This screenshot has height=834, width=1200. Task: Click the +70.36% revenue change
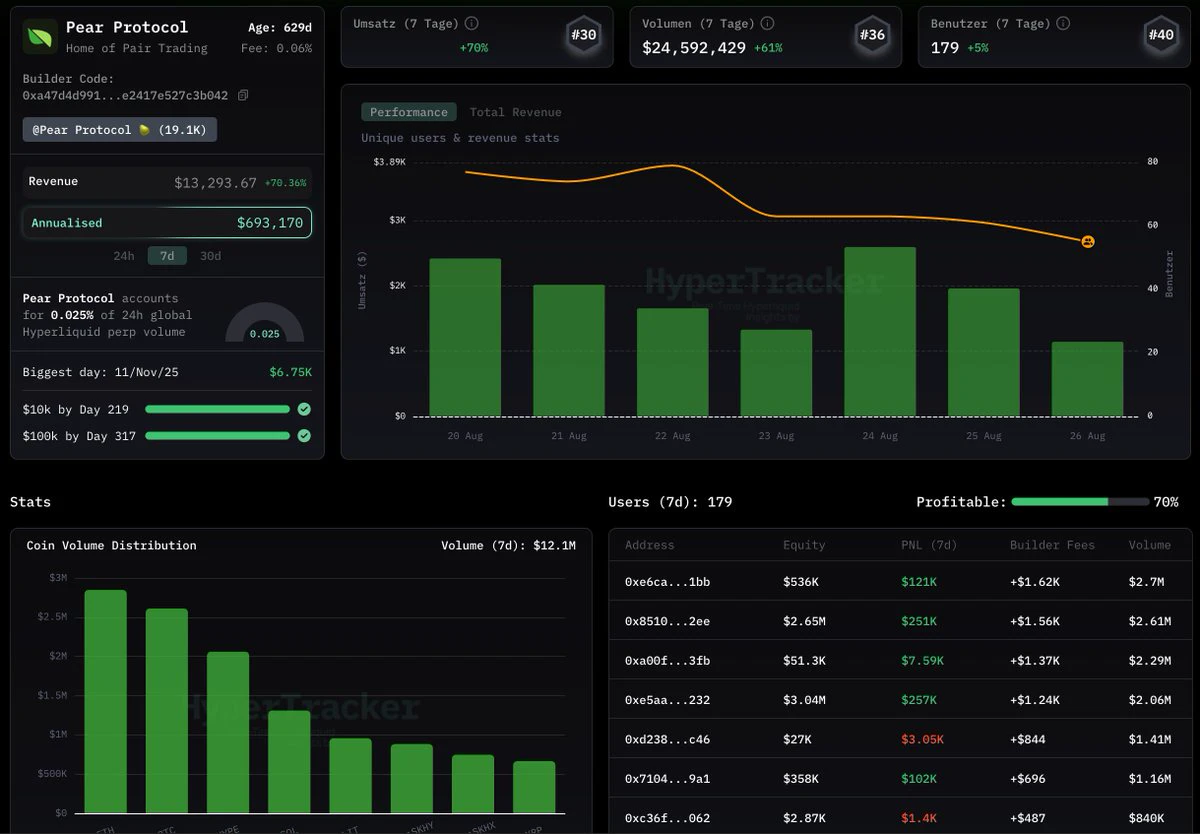coord(286,184)
